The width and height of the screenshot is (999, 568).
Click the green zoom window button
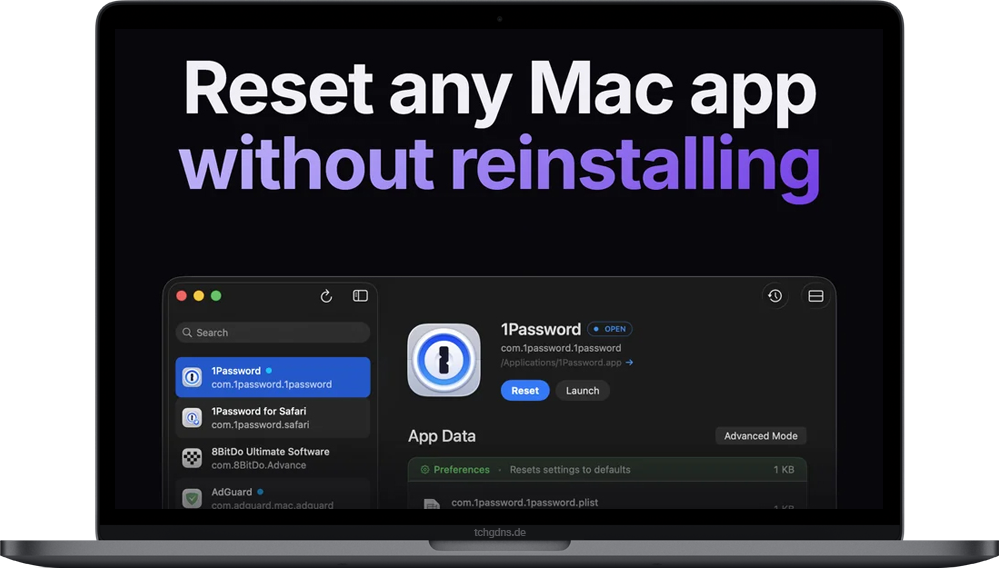(216, 295)
